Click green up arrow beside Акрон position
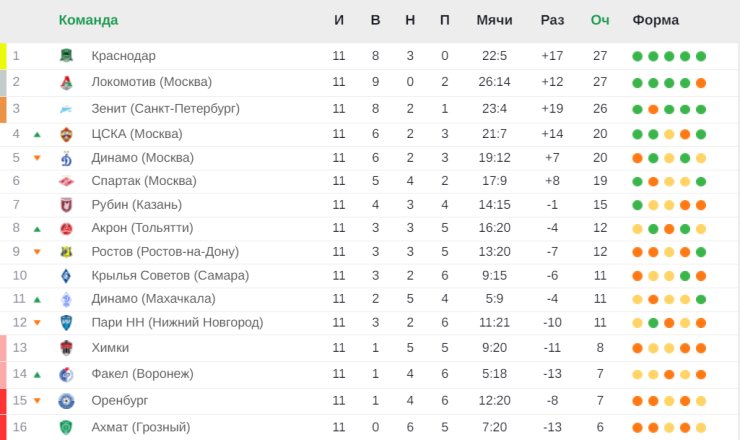This screenshot has height=440, width=740. coord(37,229)
